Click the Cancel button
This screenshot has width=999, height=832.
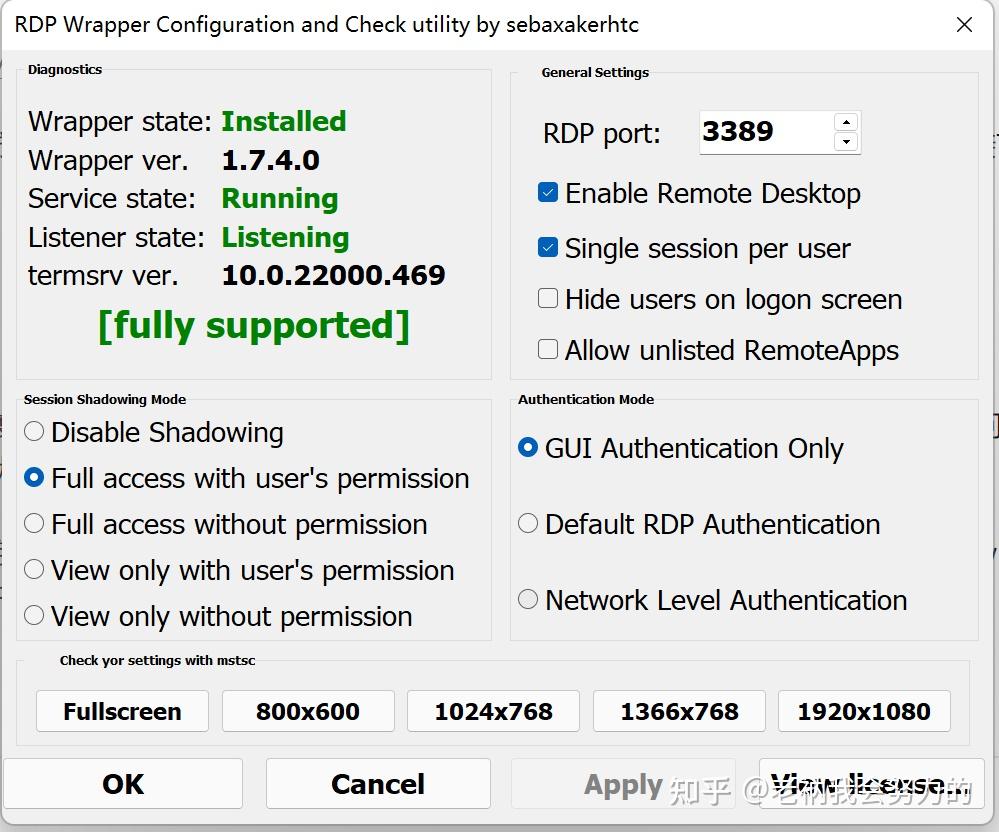[378, 784]
